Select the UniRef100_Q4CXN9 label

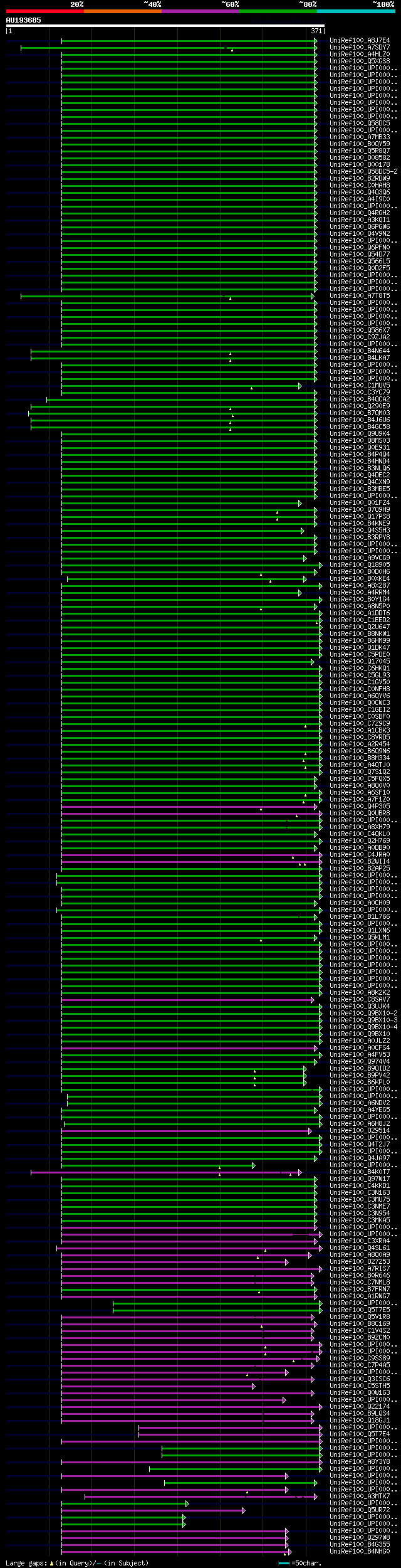[x=360, y=482]
